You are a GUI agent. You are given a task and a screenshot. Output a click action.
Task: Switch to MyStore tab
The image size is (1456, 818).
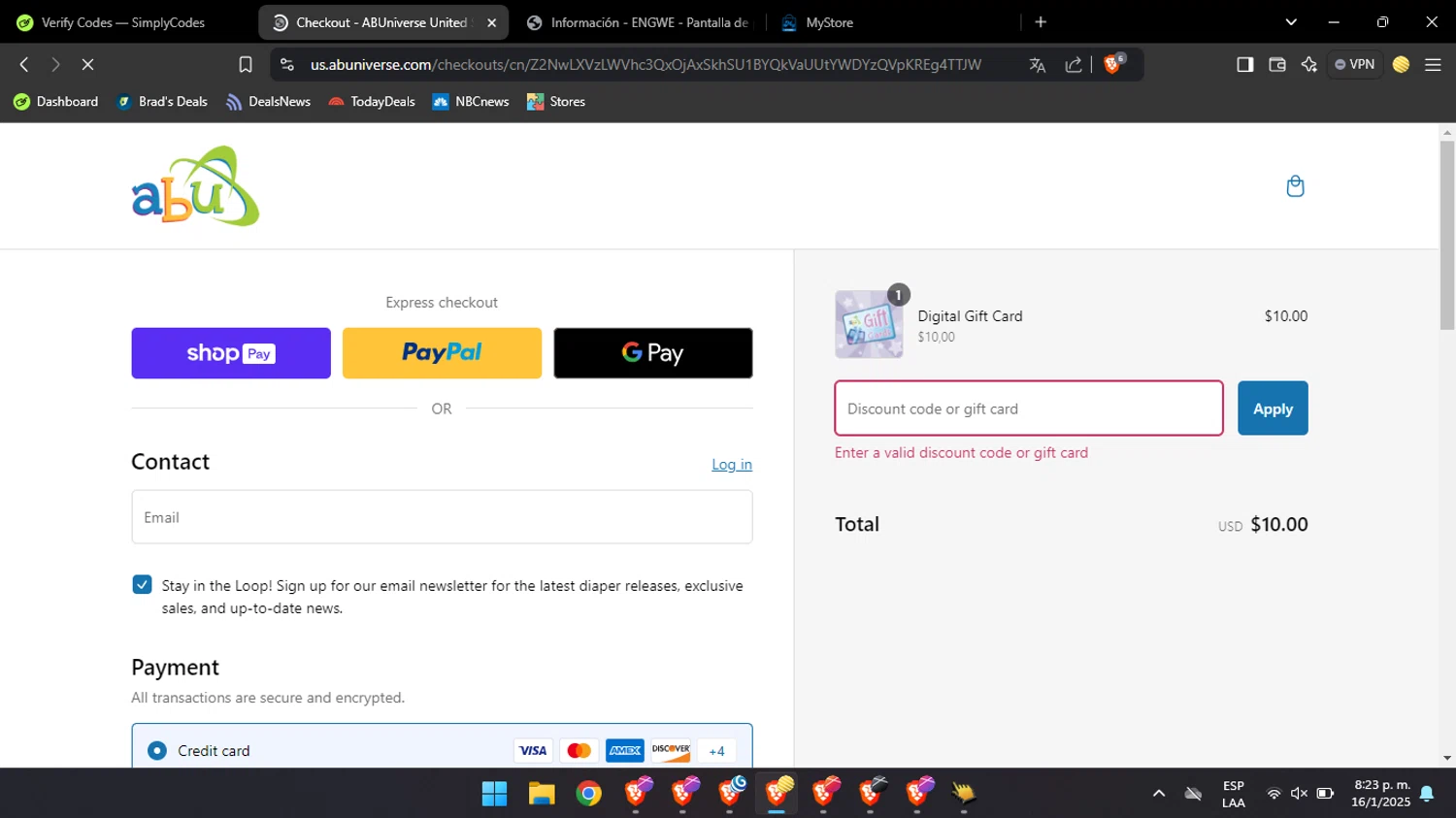coord(893,22)
